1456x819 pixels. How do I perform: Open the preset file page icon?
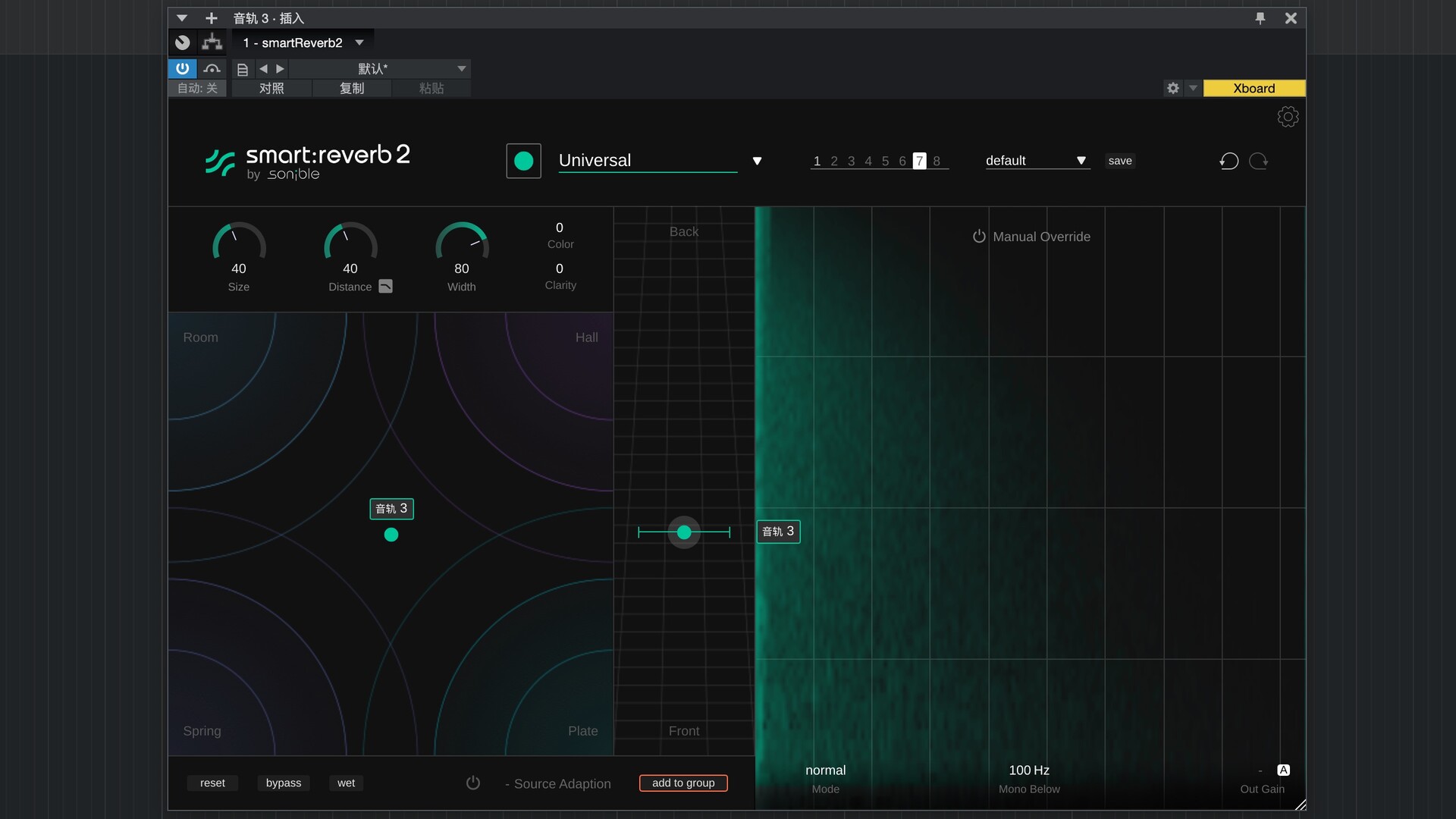[x=243, y=69]
